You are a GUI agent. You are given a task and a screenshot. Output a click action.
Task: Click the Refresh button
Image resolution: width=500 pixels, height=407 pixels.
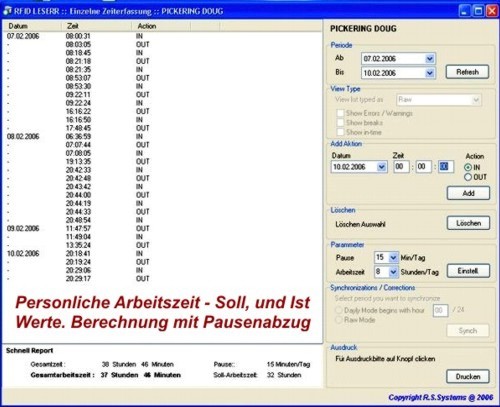[467, 72]
